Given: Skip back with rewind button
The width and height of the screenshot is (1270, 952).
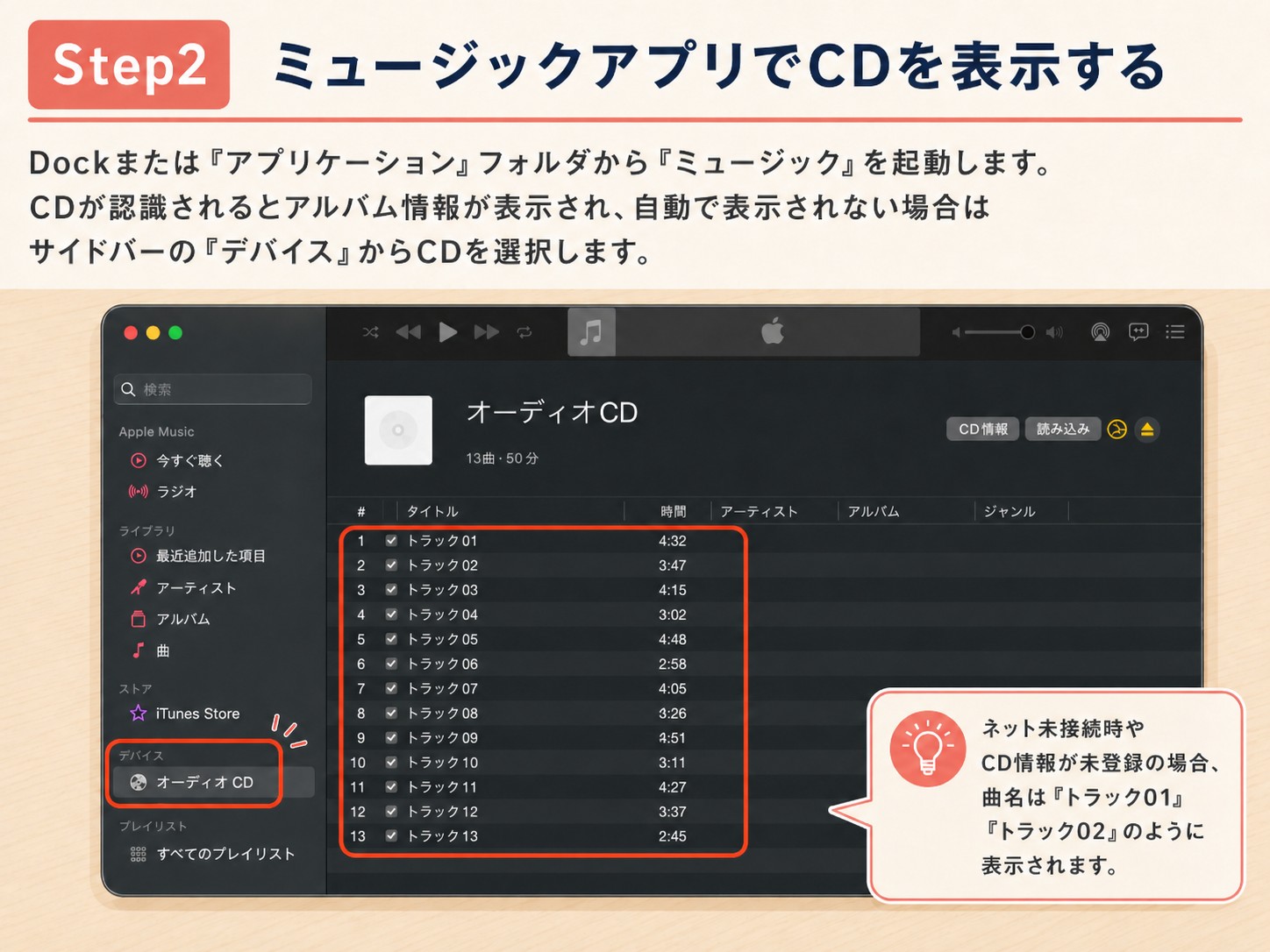Looking at the screenshot, I should 408,332.
